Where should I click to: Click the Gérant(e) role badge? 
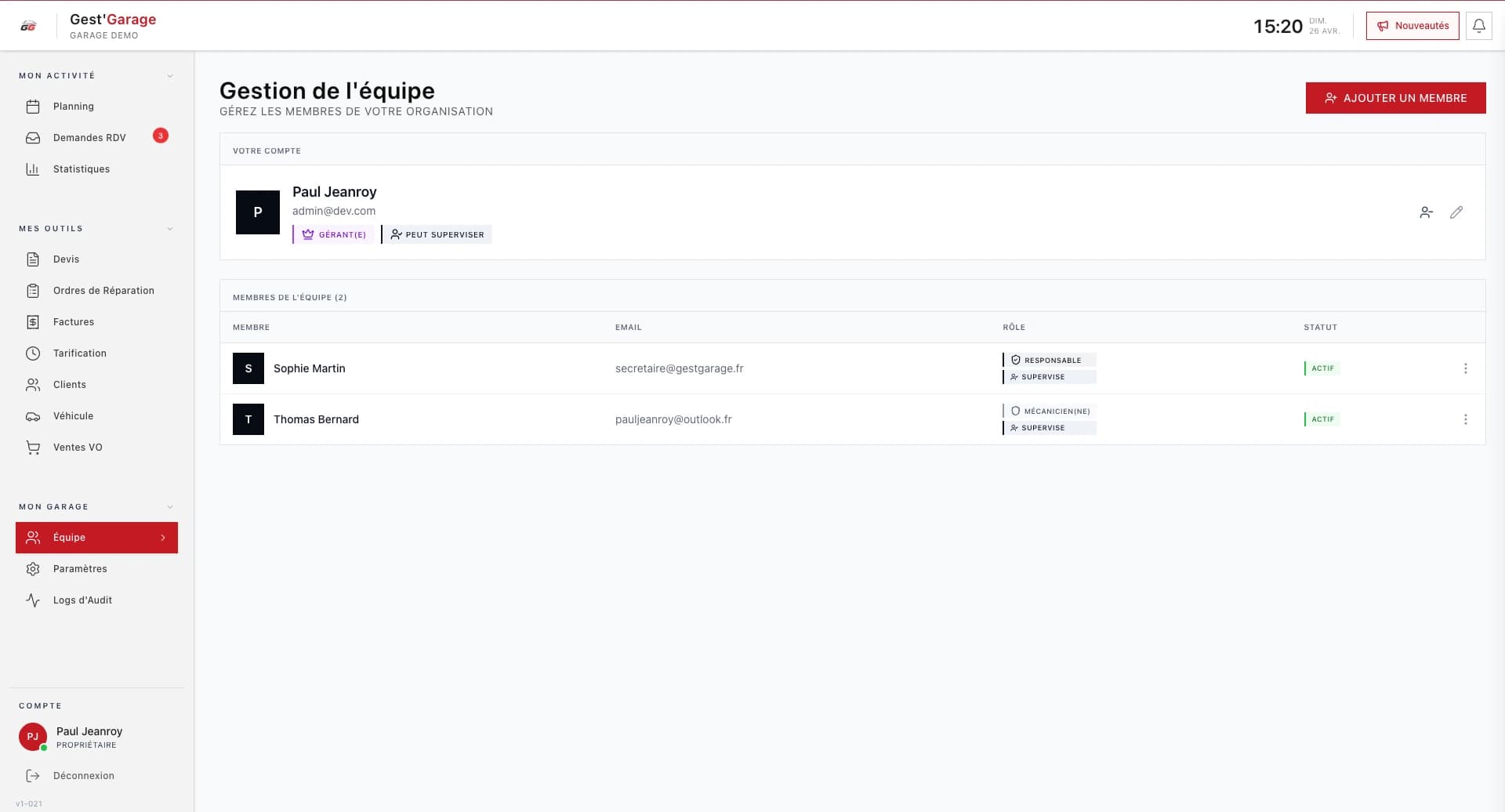334,234
